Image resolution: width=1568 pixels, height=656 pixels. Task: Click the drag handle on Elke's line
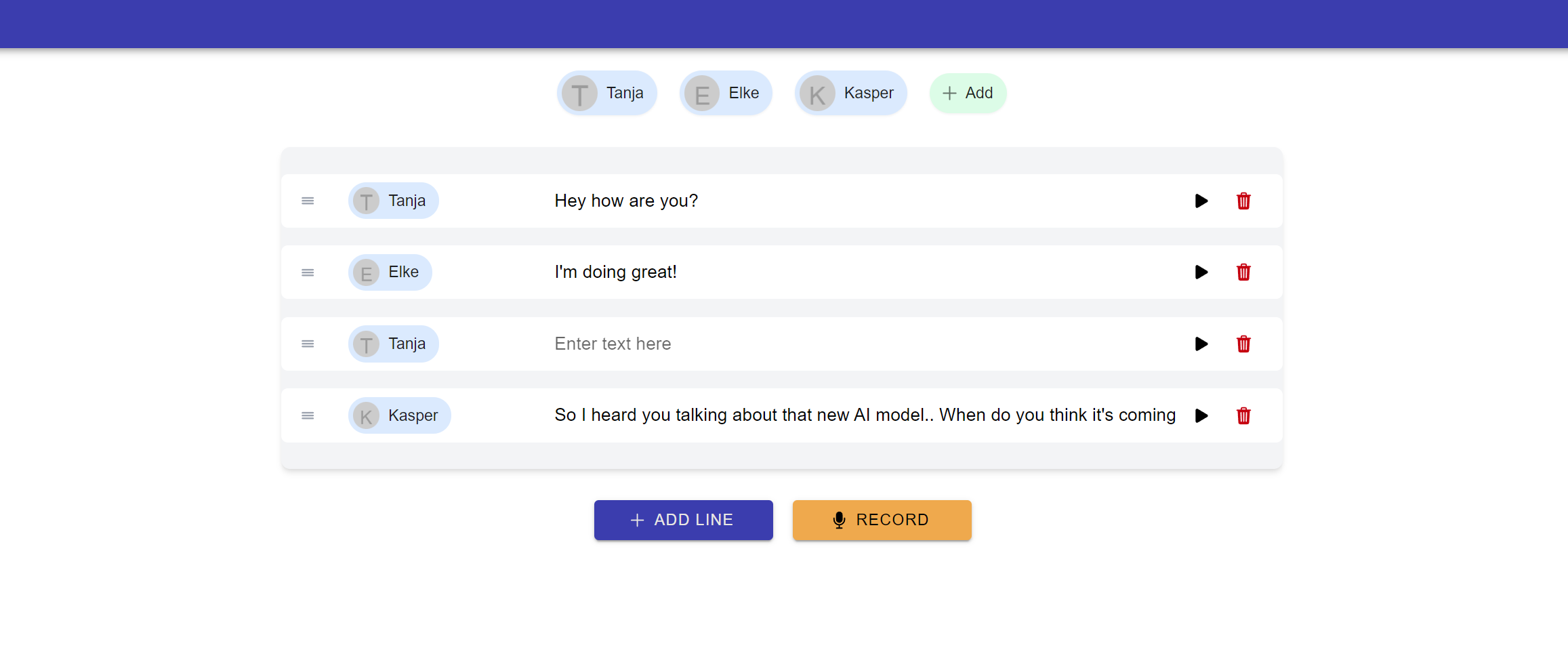point(308,272)
